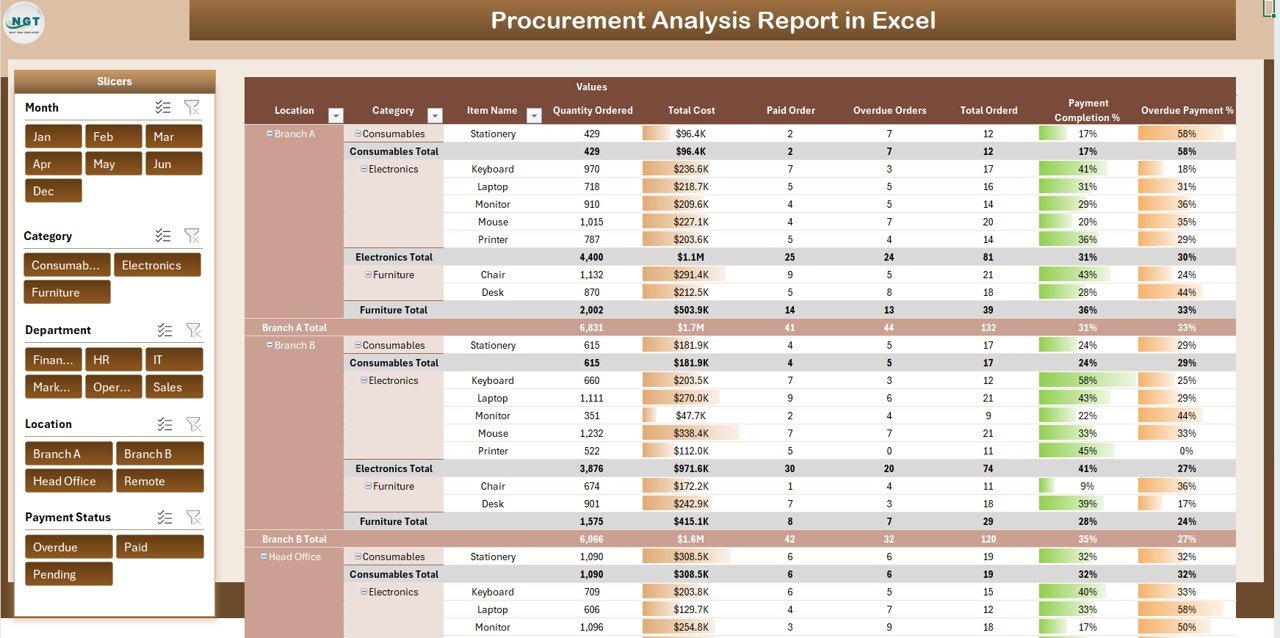Toggle multi-select in the Department slicer
Viewport: 1280px width, 638px height.
[165, 330]
